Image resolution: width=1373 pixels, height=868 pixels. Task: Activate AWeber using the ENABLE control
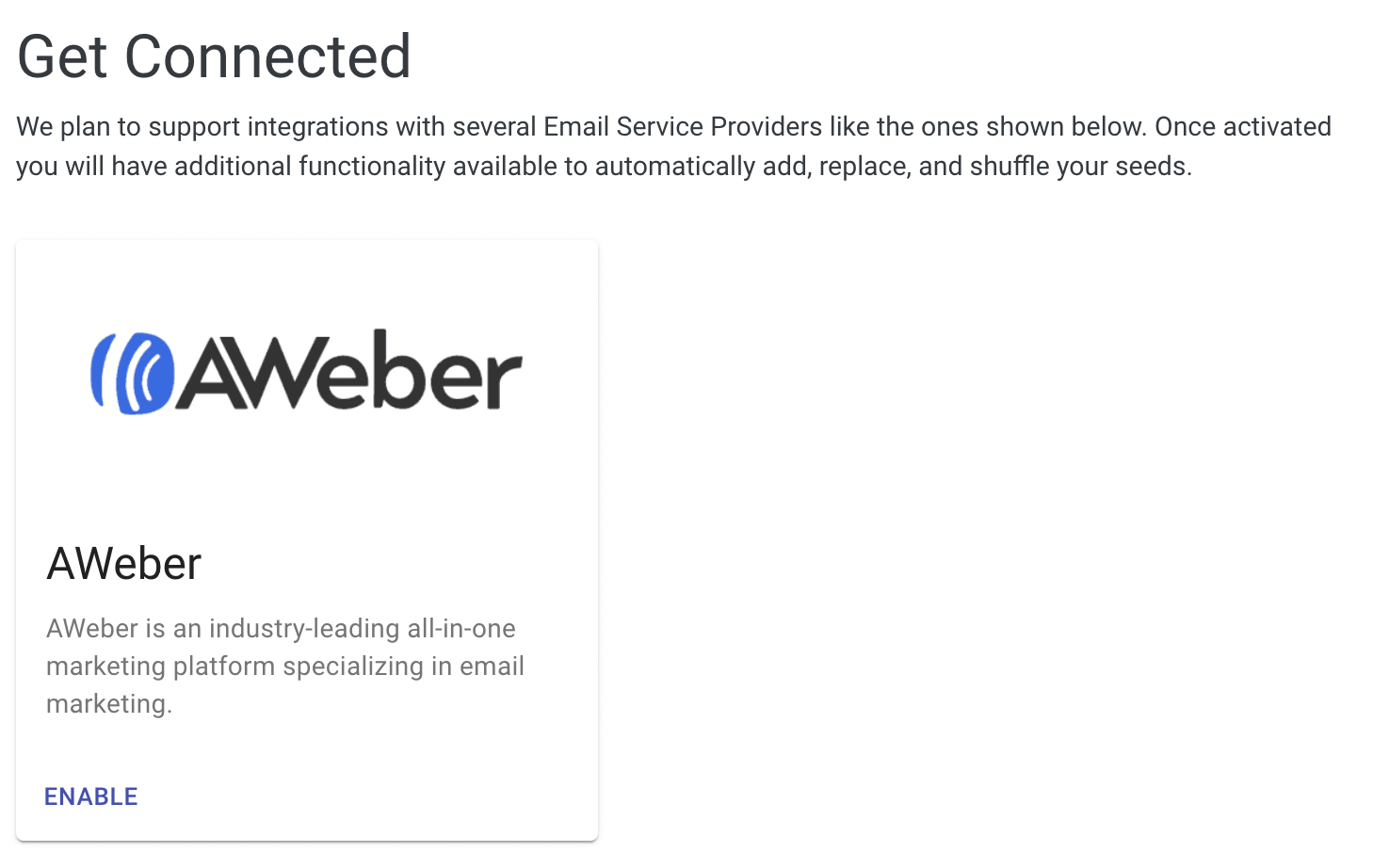click(x=90, y=796)
